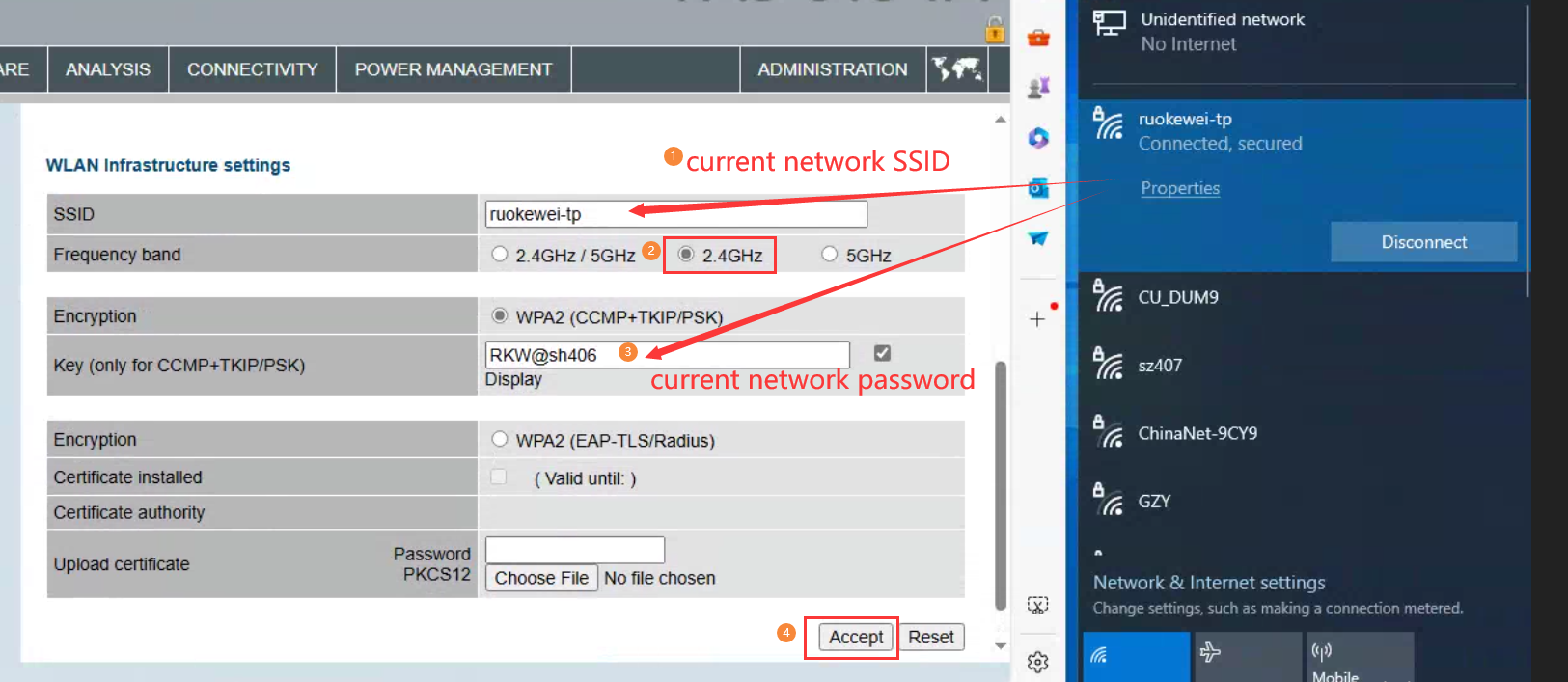Screen dimensions: 1568x682
Task: Select the CU_DUM9 Wi-Fi network
Action: coord(1303,297)
